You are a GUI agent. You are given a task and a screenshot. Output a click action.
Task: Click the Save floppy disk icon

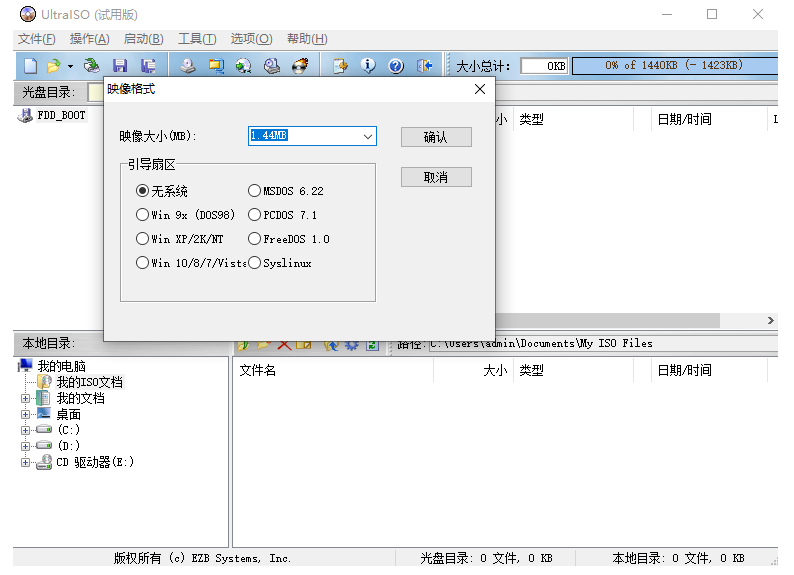(120, 66)
